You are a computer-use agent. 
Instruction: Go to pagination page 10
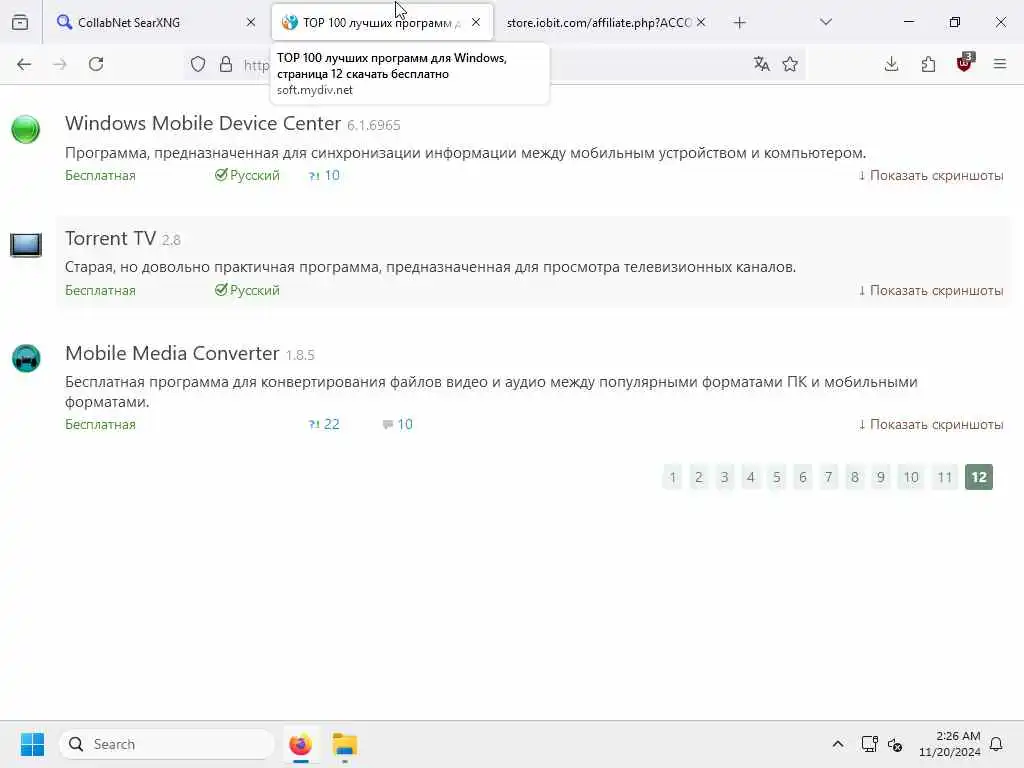point(911,477)
